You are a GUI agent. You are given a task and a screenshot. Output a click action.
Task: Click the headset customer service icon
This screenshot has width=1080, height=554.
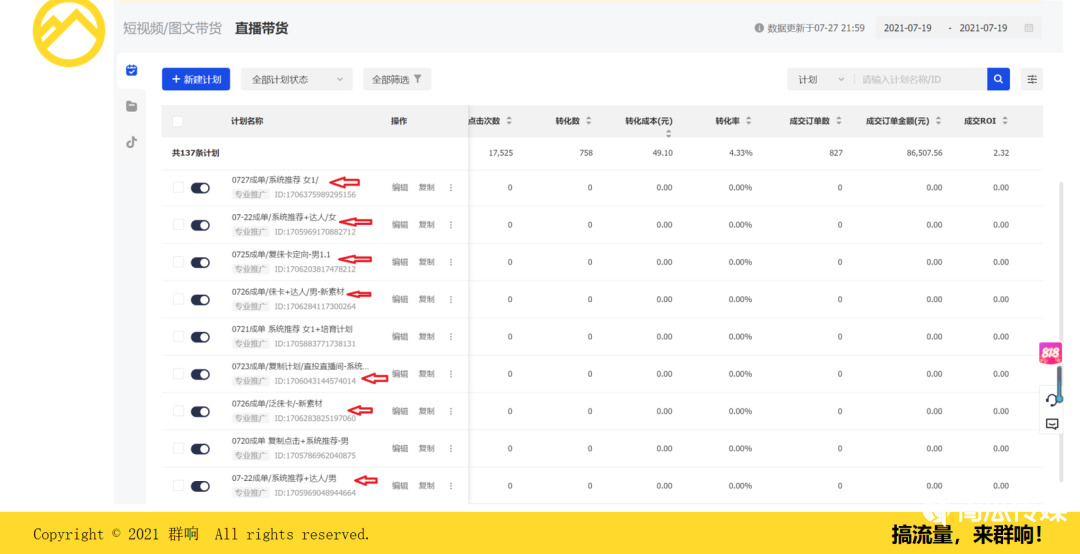[x=1051, y=399]
